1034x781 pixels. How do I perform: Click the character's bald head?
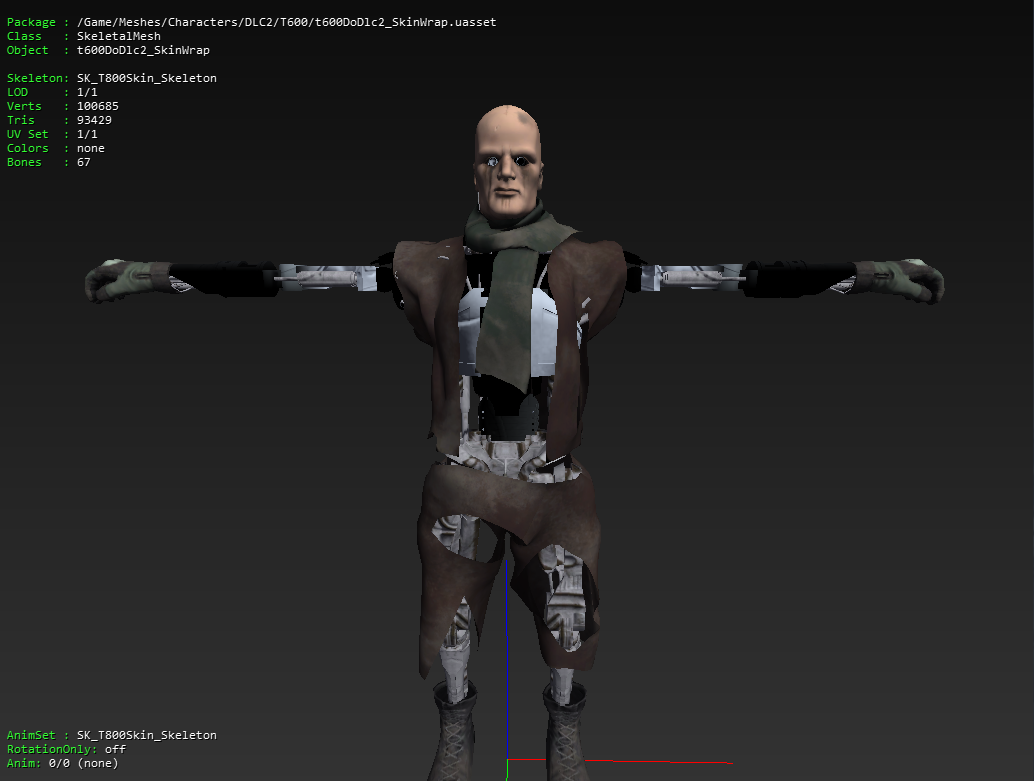coord(508,158)
